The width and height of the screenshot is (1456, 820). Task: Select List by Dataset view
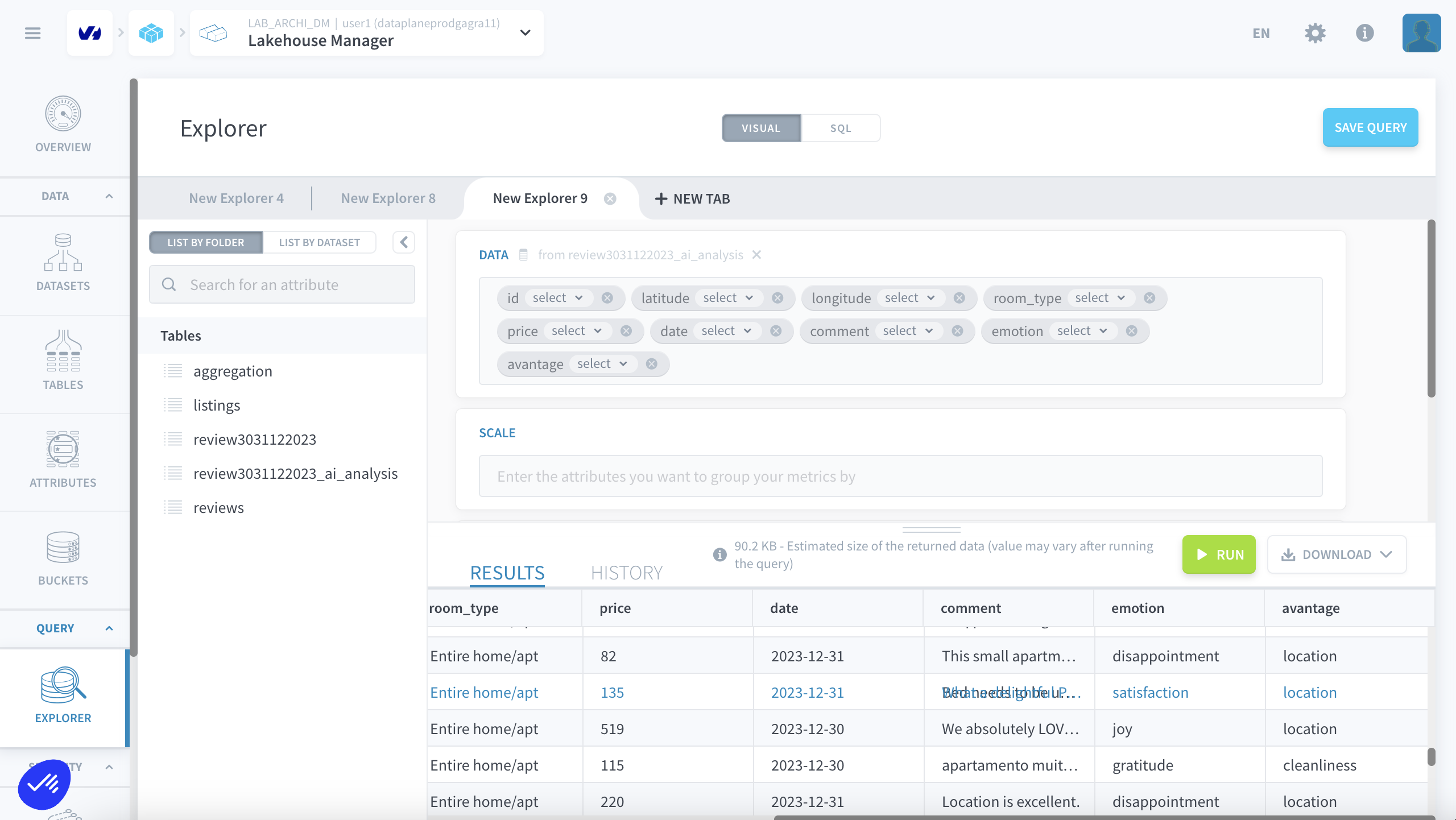[319, 242]
